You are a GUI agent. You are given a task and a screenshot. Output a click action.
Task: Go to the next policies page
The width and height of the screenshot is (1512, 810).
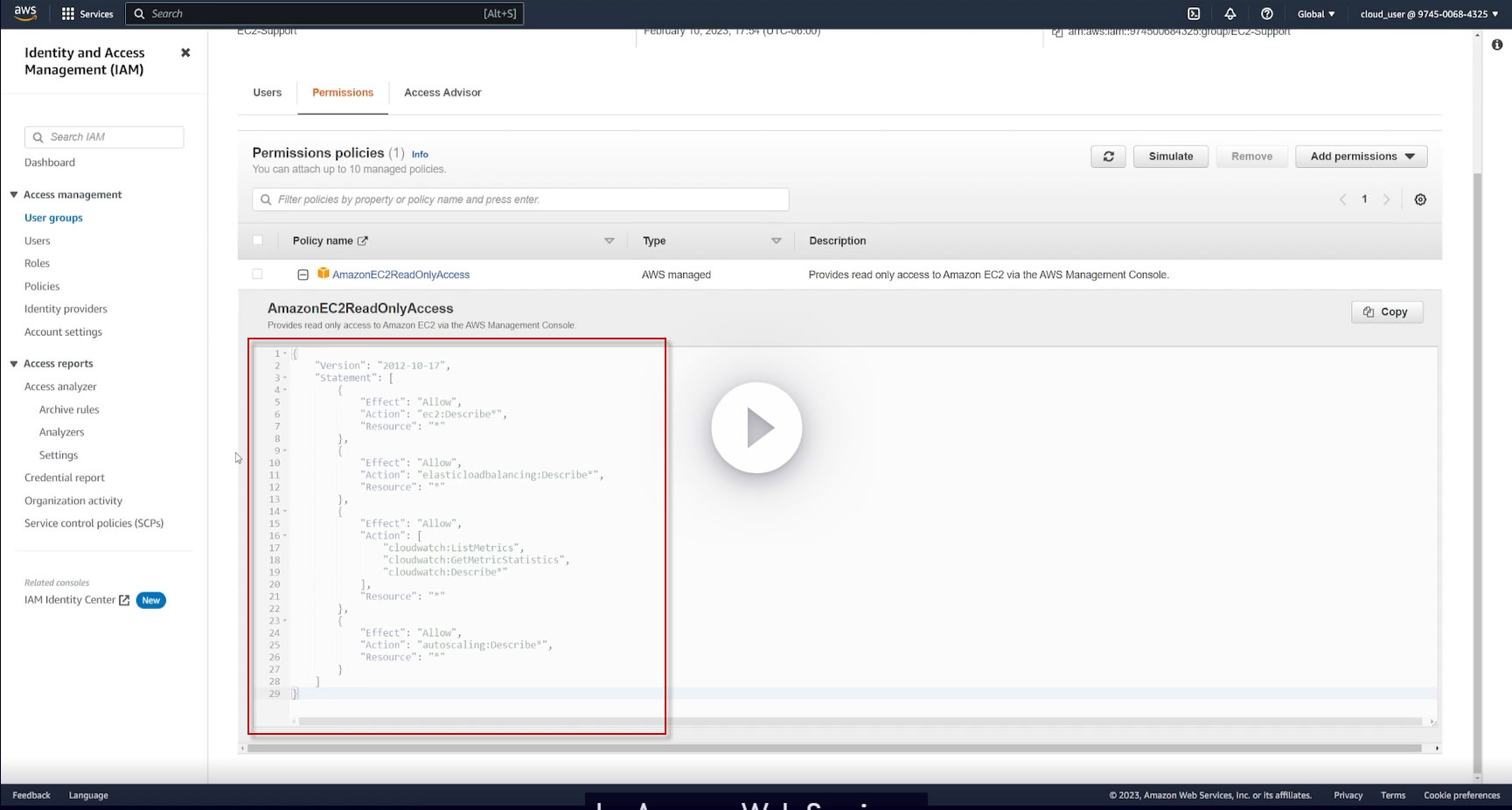[1386, 199]
